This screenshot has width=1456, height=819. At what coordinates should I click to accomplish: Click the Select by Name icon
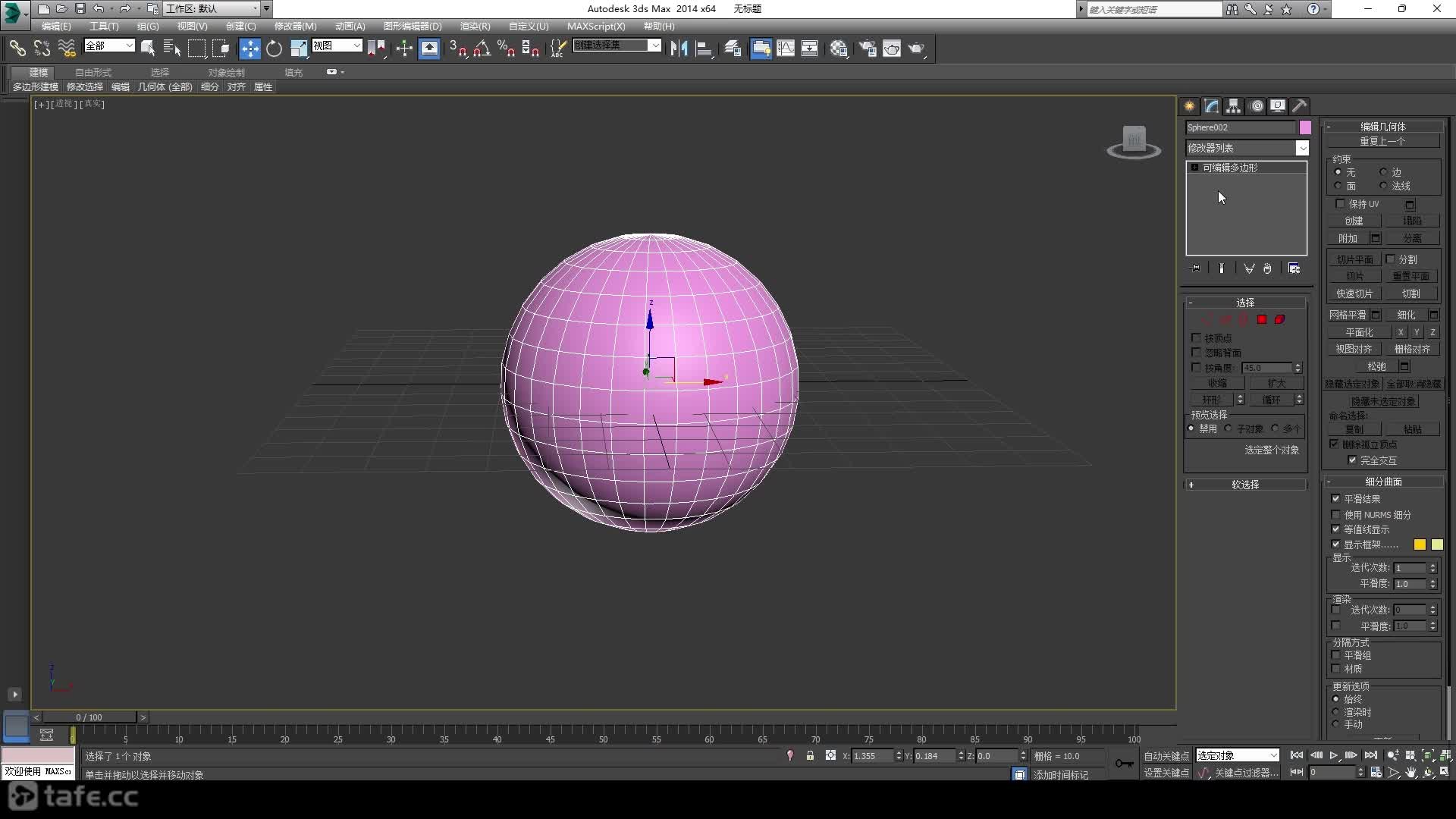coord(172,49)
